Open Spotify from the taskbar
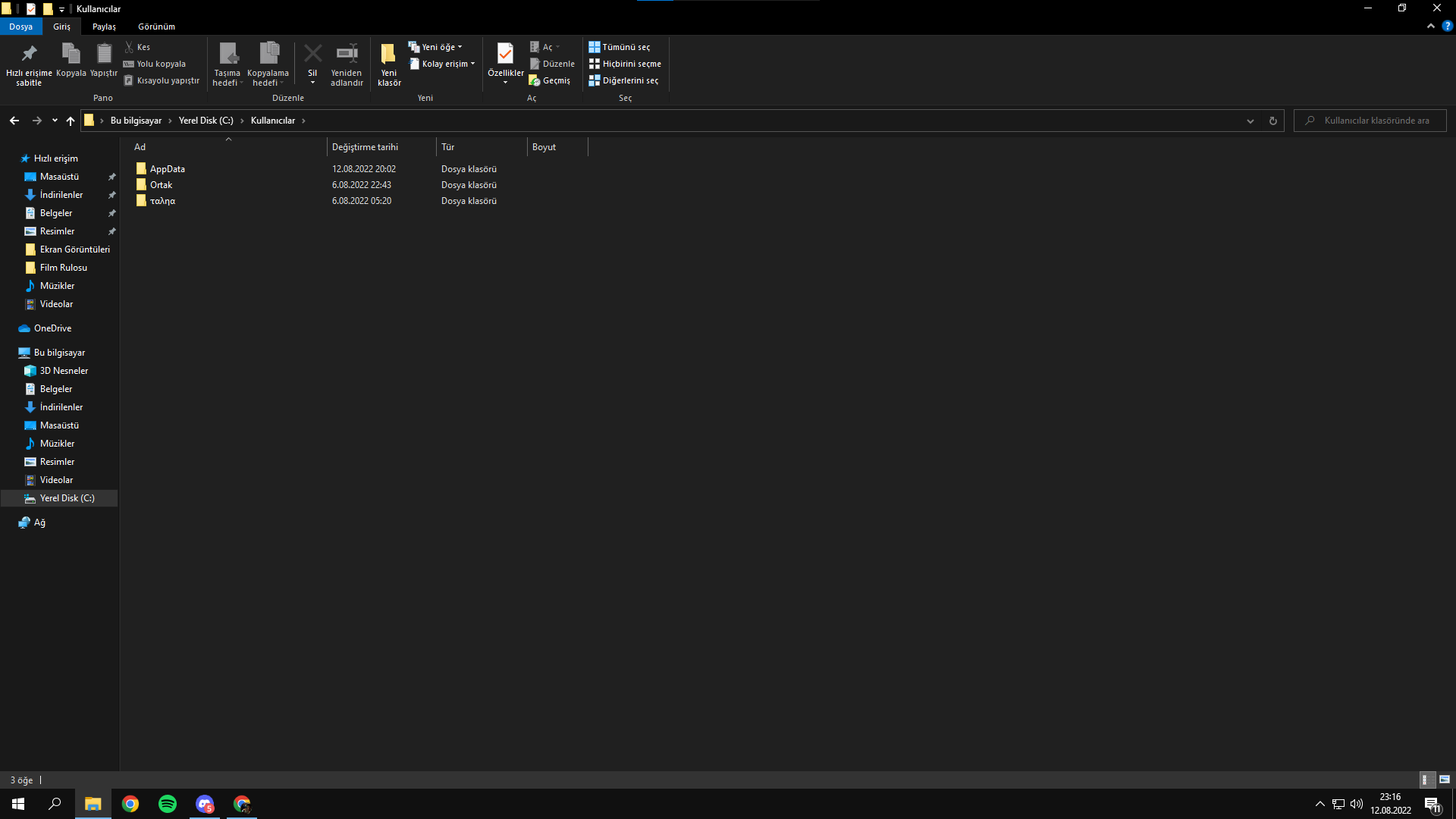The height and width of the screenshot is (819, 1456). (x=168, y=804)
